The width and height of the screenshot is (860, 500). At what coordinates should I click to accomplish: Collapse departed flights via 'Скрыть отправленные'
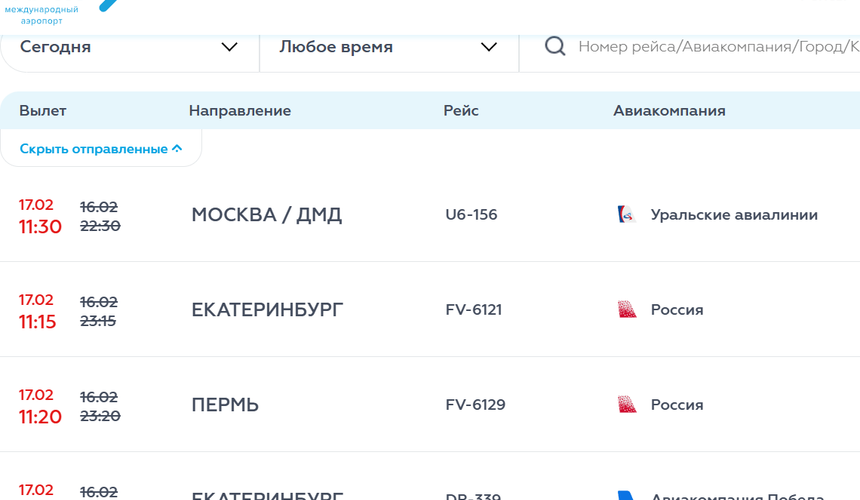(x=101, y=149)
